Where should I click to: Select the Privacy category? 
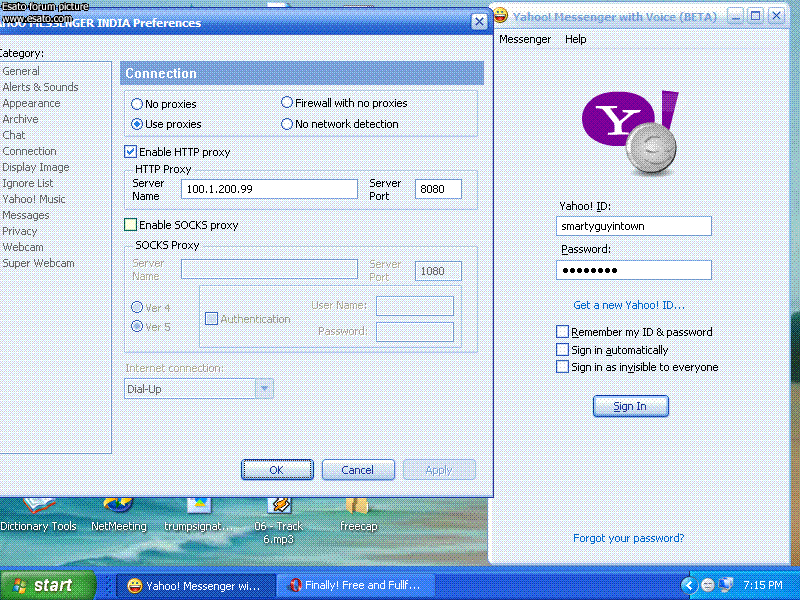pos(20,231)
